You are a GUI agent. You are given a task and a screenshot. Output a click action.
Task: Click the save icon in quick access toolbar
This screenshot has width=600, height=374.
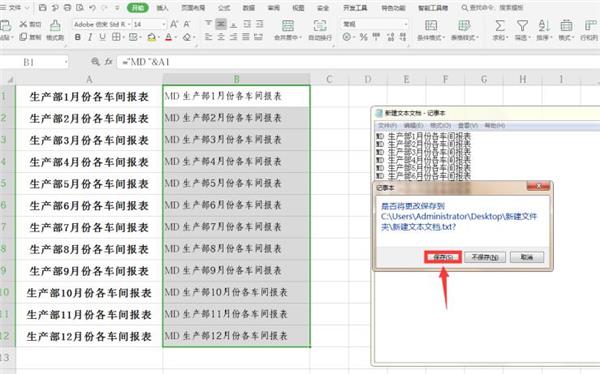(x=43, y=7)
